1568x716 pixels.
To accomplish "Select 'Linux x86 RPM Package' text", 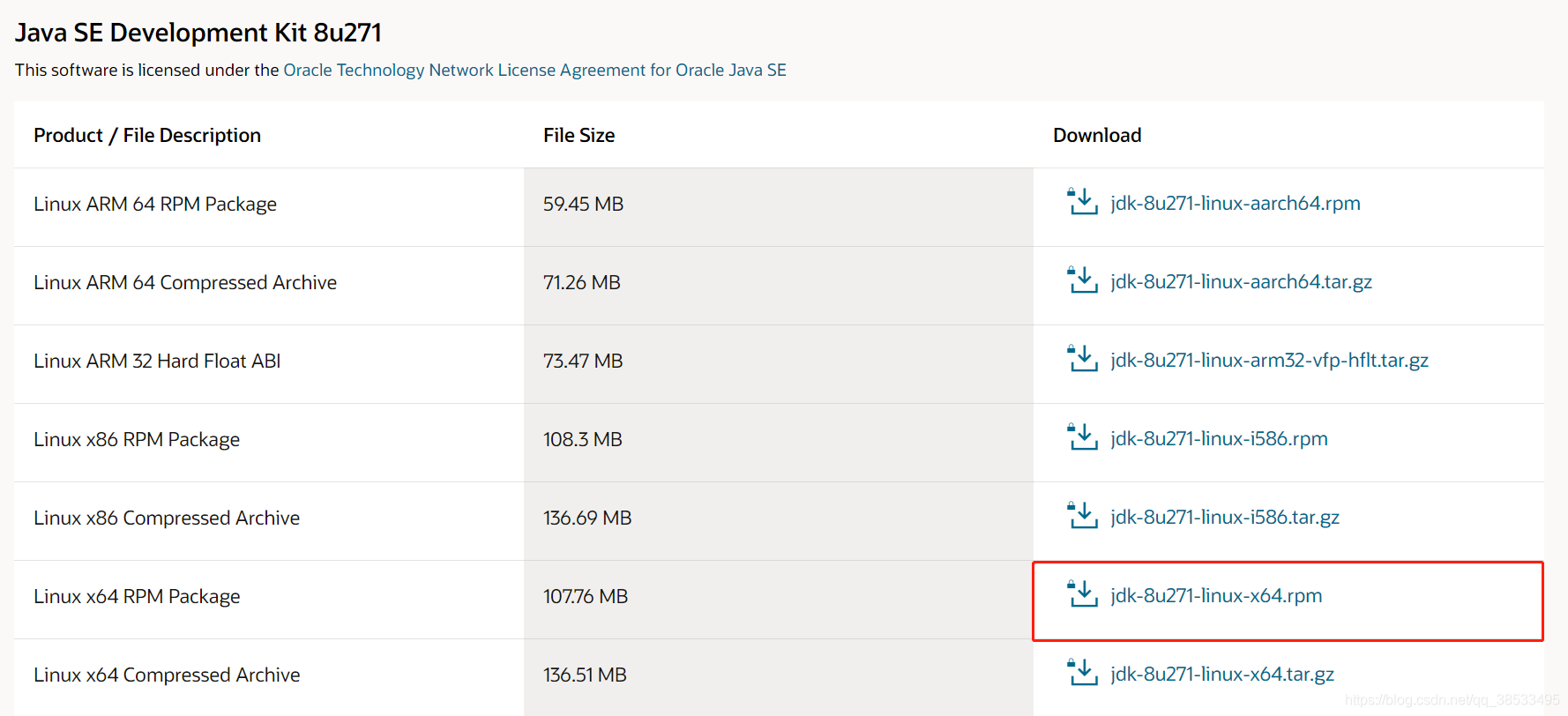I will click(x=137, y=439).
